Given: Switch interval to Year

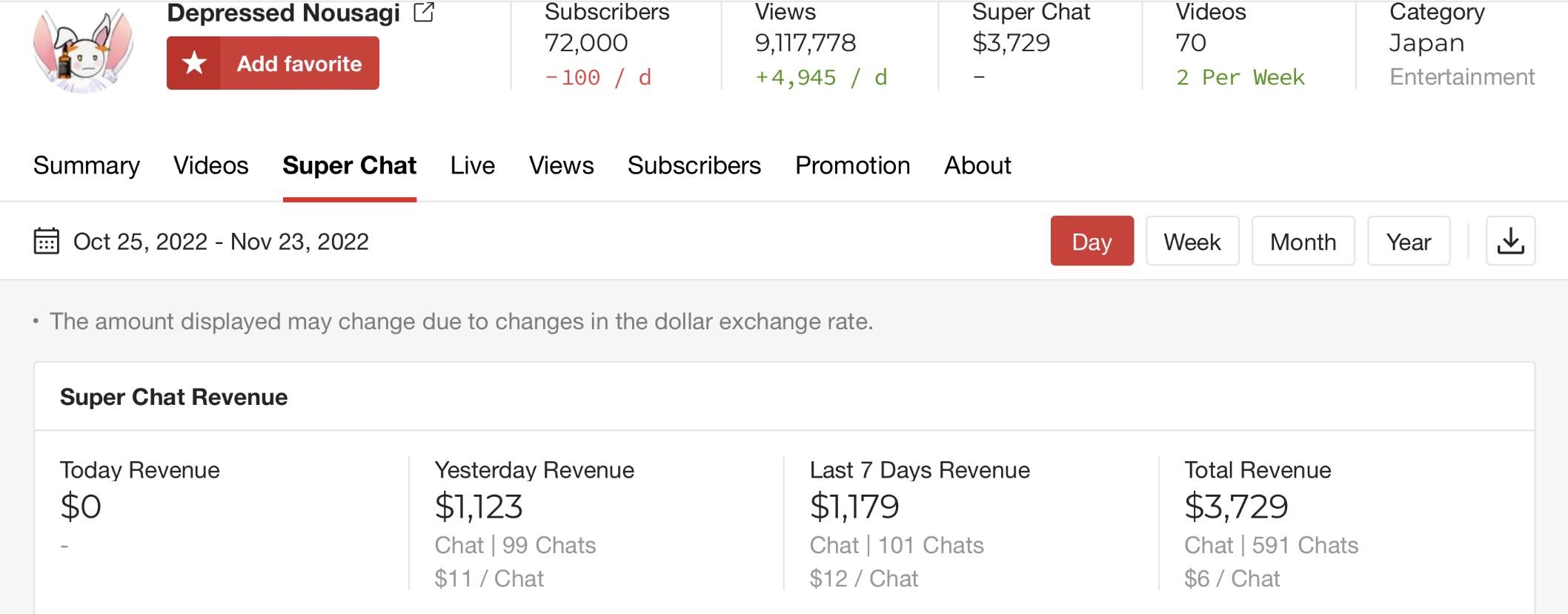Looking at the screenshot, I should pyautogui.click(x=1408, y=241).
